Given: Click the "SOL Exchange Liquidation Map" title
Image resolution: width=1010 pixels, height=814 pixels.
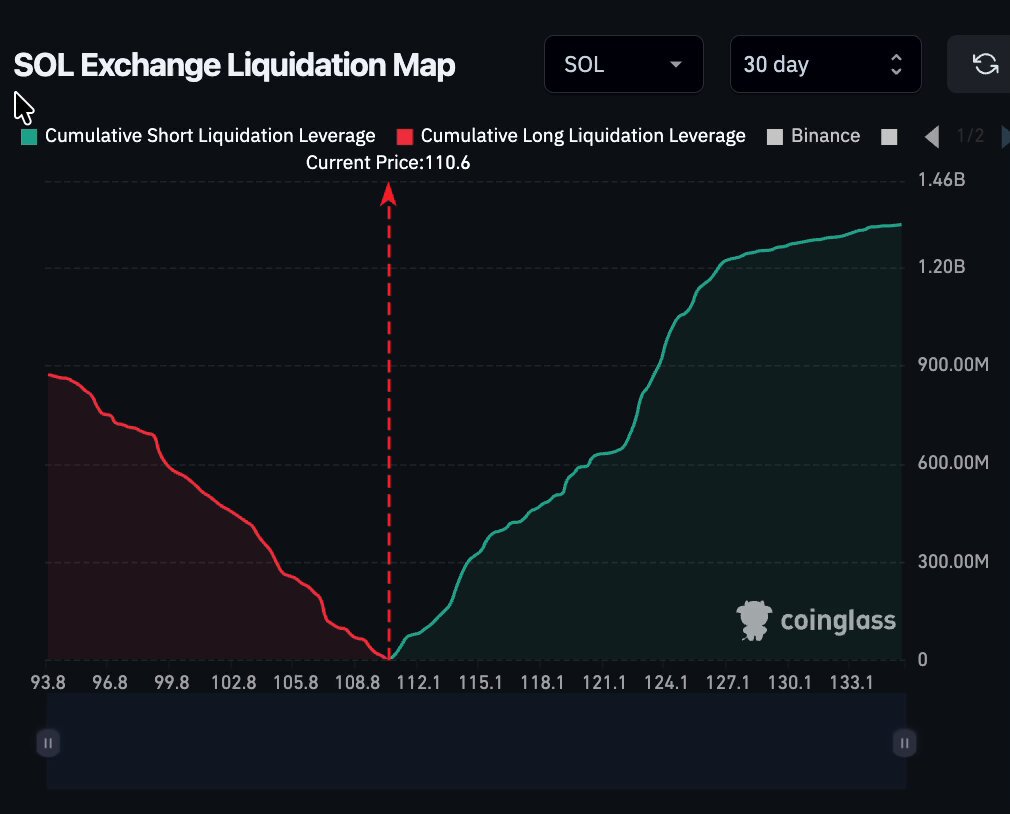Looking at the screenshot, I should [x=234, y=65].
